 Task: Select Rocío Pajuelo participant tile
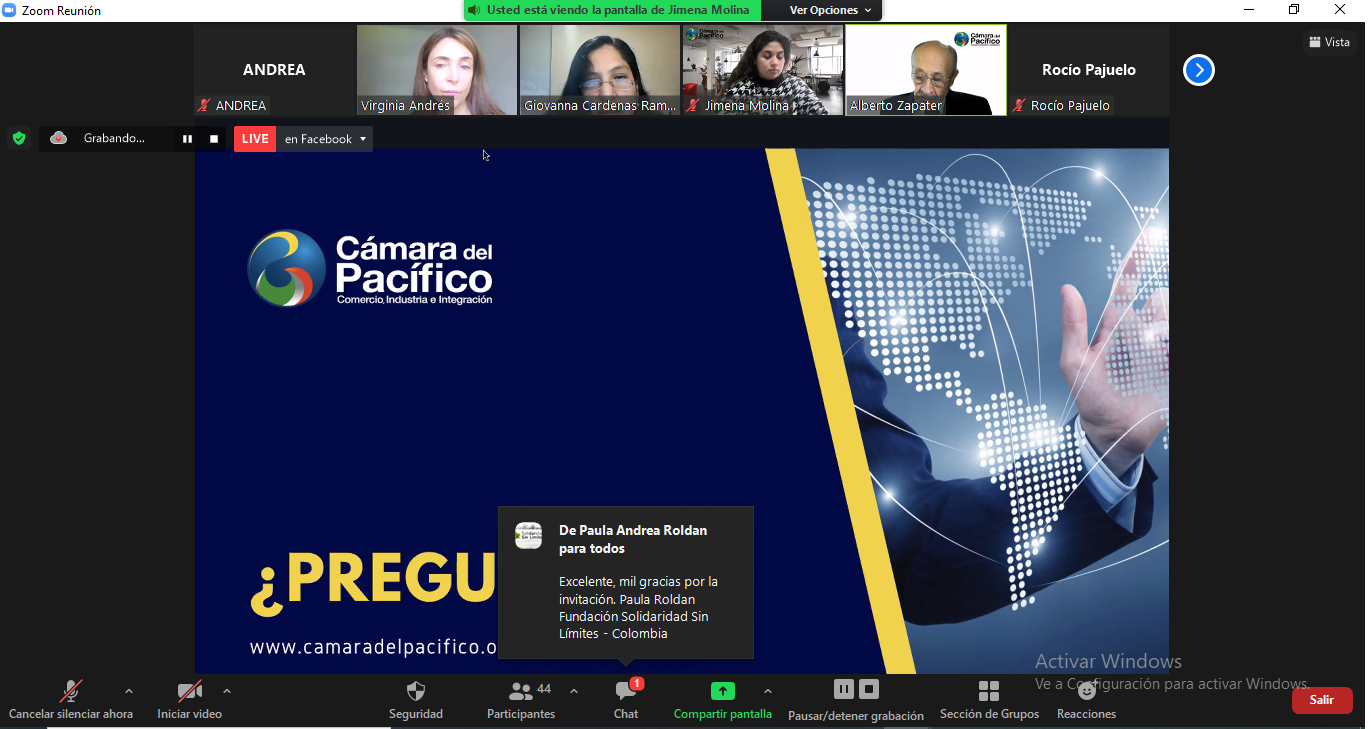coord(1089,70)
